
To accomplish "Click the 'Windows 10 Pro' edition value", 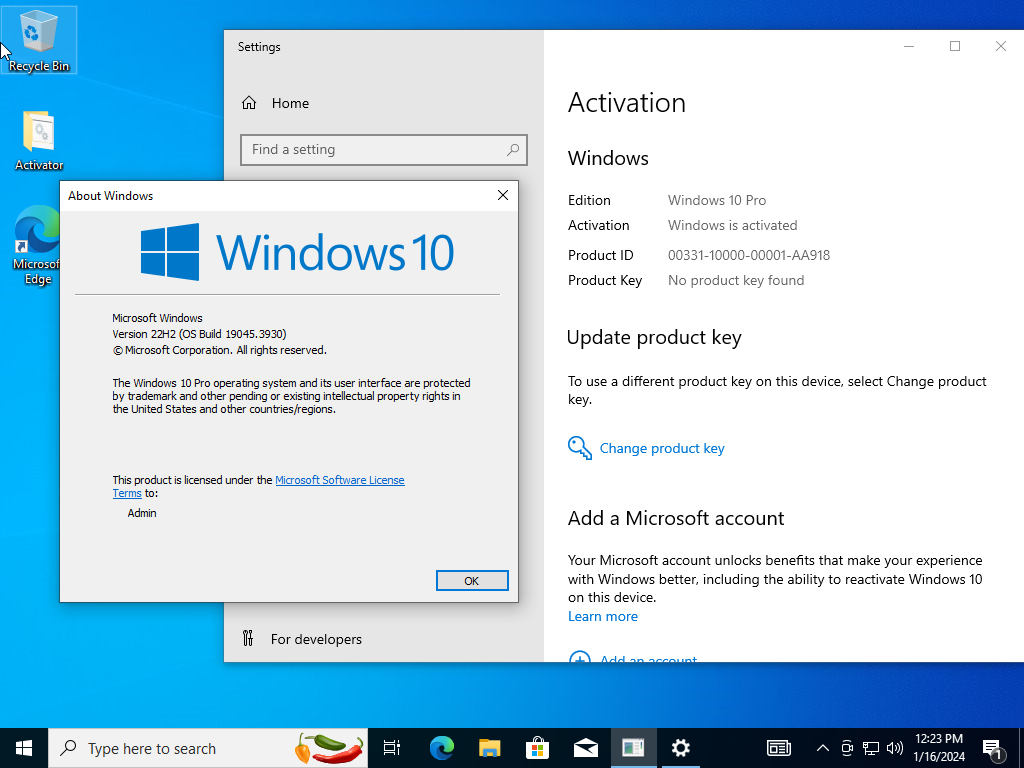I will pos(716,200).
